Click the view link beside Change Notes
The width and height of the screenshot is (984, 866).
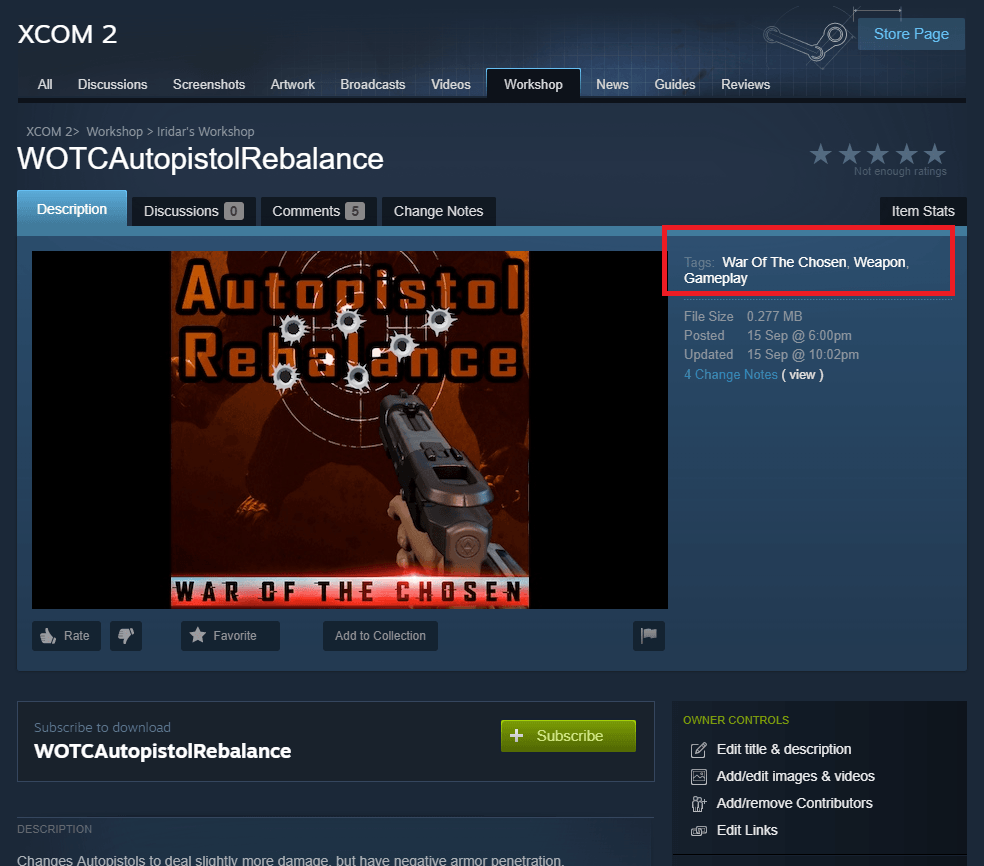(802, 375)
